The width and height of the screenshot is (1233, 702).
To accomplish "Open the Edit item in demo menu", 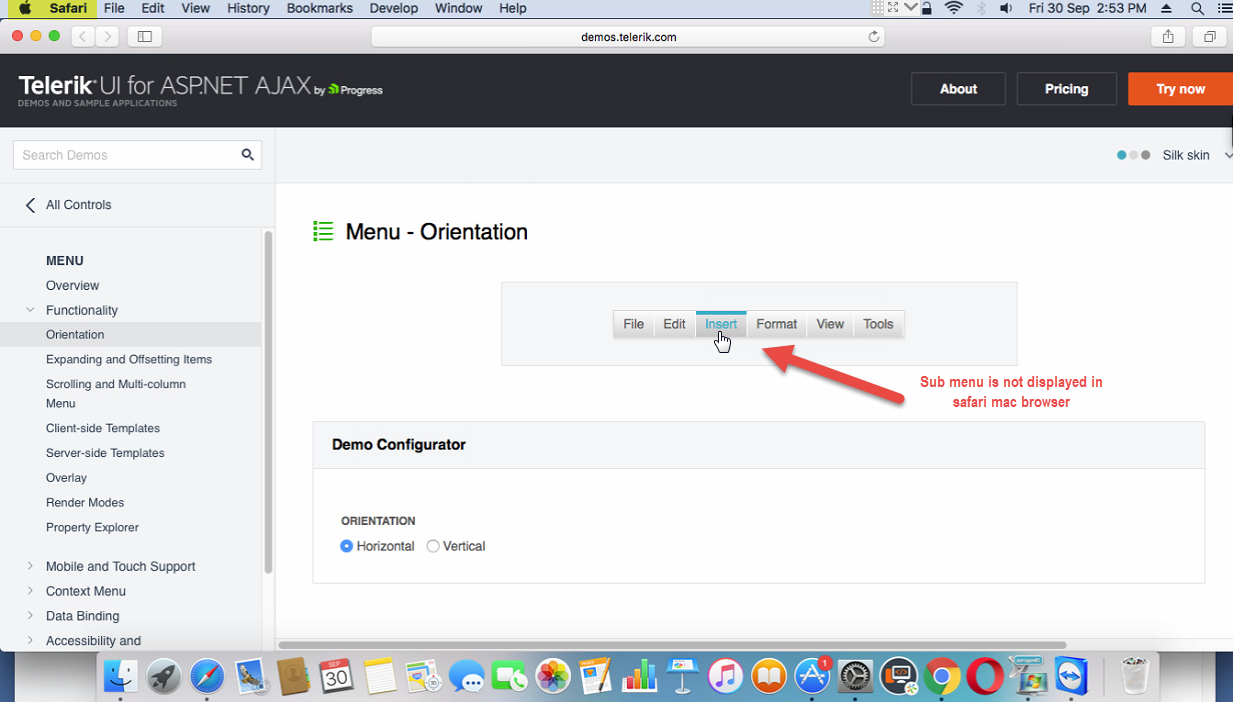I will pyautogui.click(x=674, y=324).
